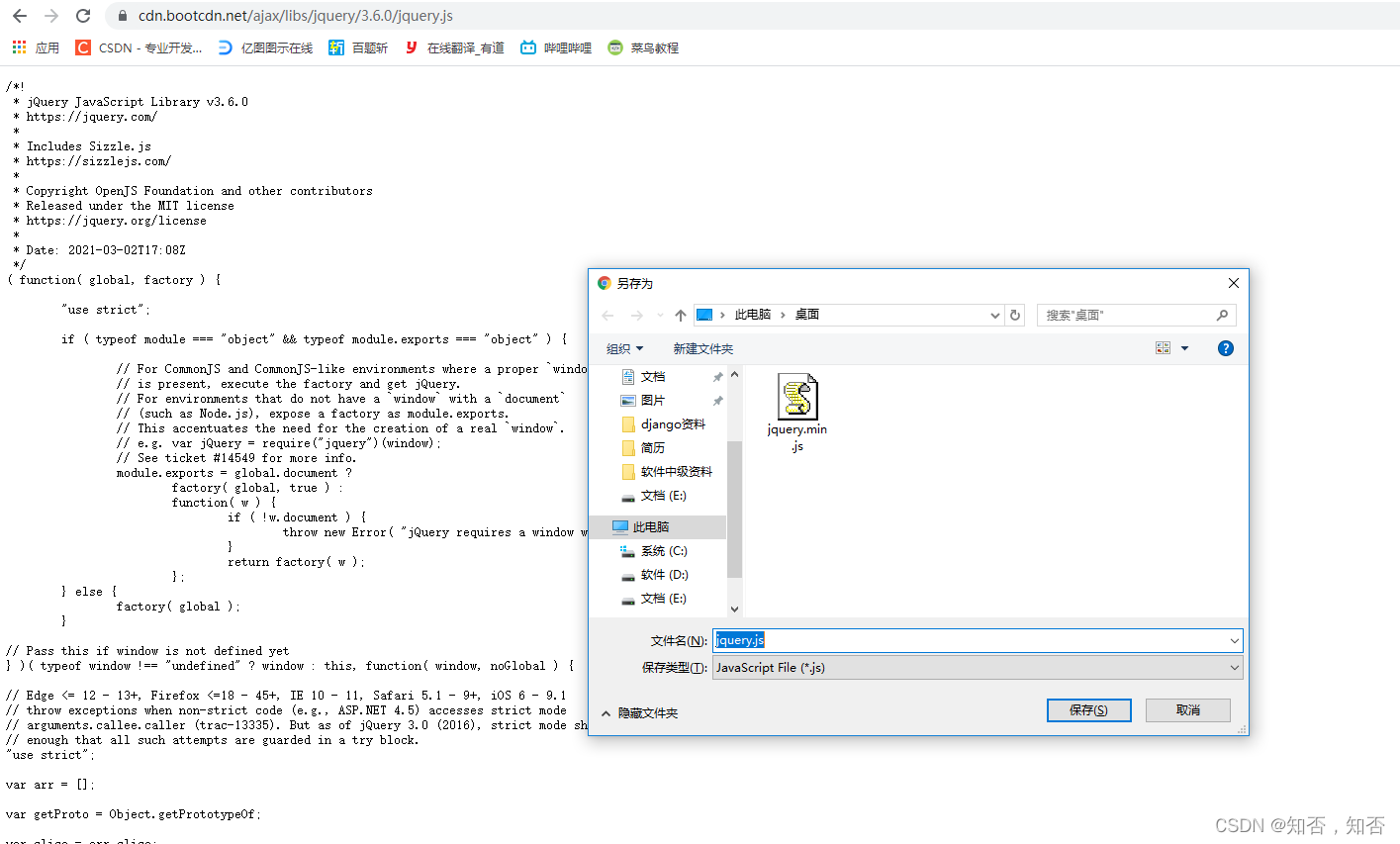1400x844 pixels.
Task: Open recent locations dropdown in dialog
Action: (x=660, y=316)
